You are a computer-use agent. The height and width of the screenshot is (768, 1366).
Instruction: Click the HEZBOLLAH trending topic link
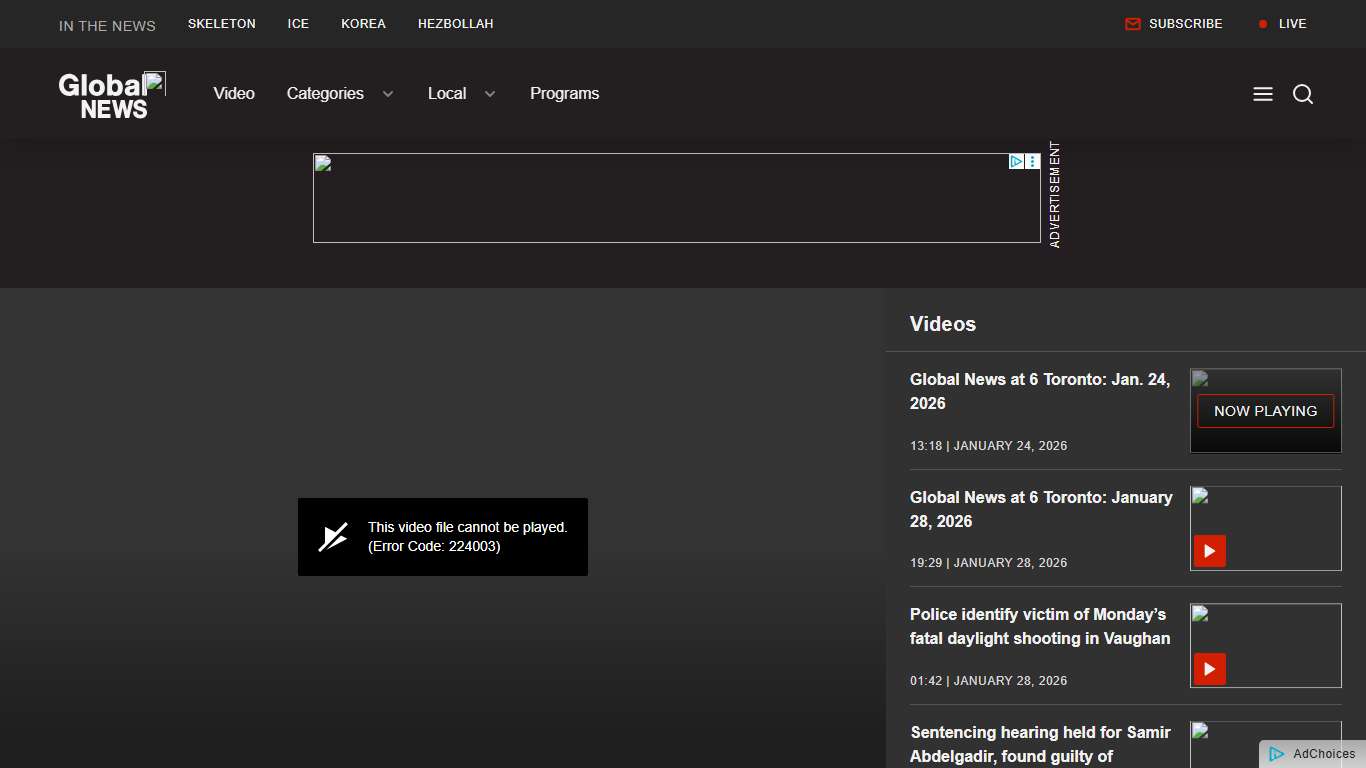(x=455, y=24)
